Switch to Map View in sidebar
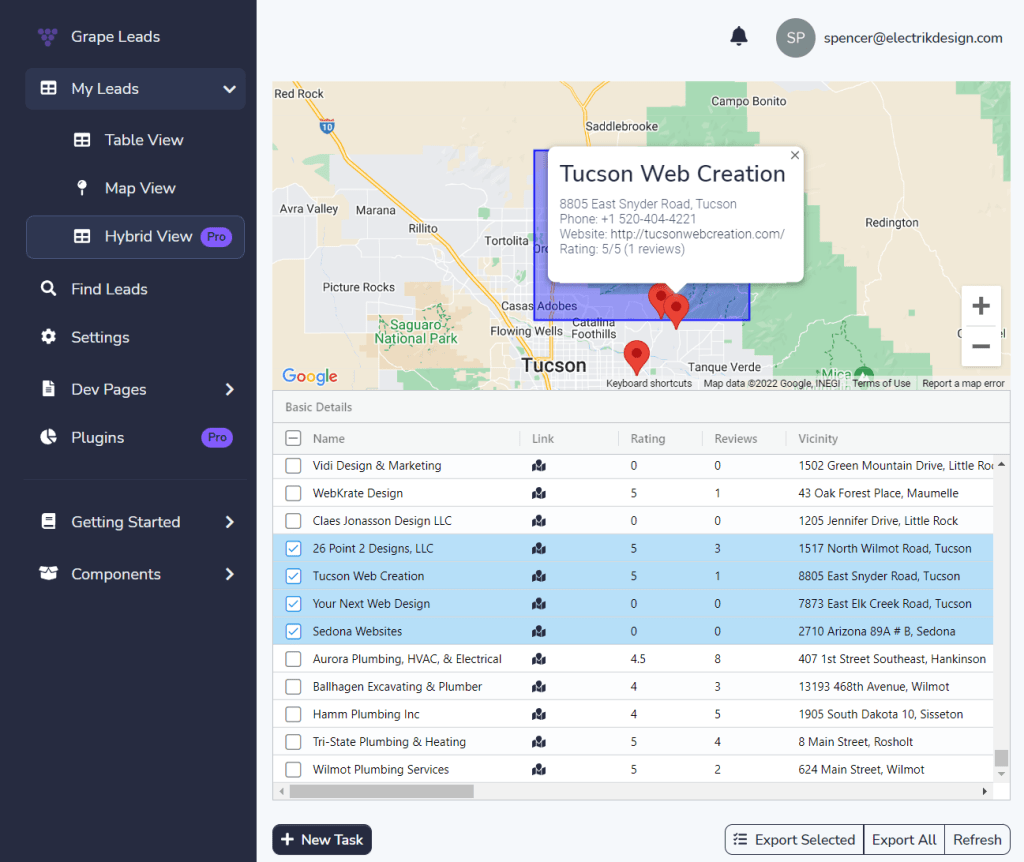This screenshot has width=1024, height=862. (x=135, y=188)
